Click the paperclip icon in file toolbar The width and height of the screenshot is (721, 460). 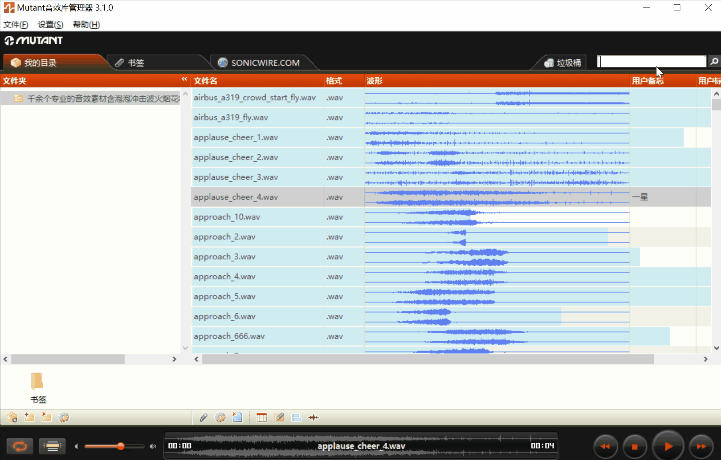click(x=204, y=417)
